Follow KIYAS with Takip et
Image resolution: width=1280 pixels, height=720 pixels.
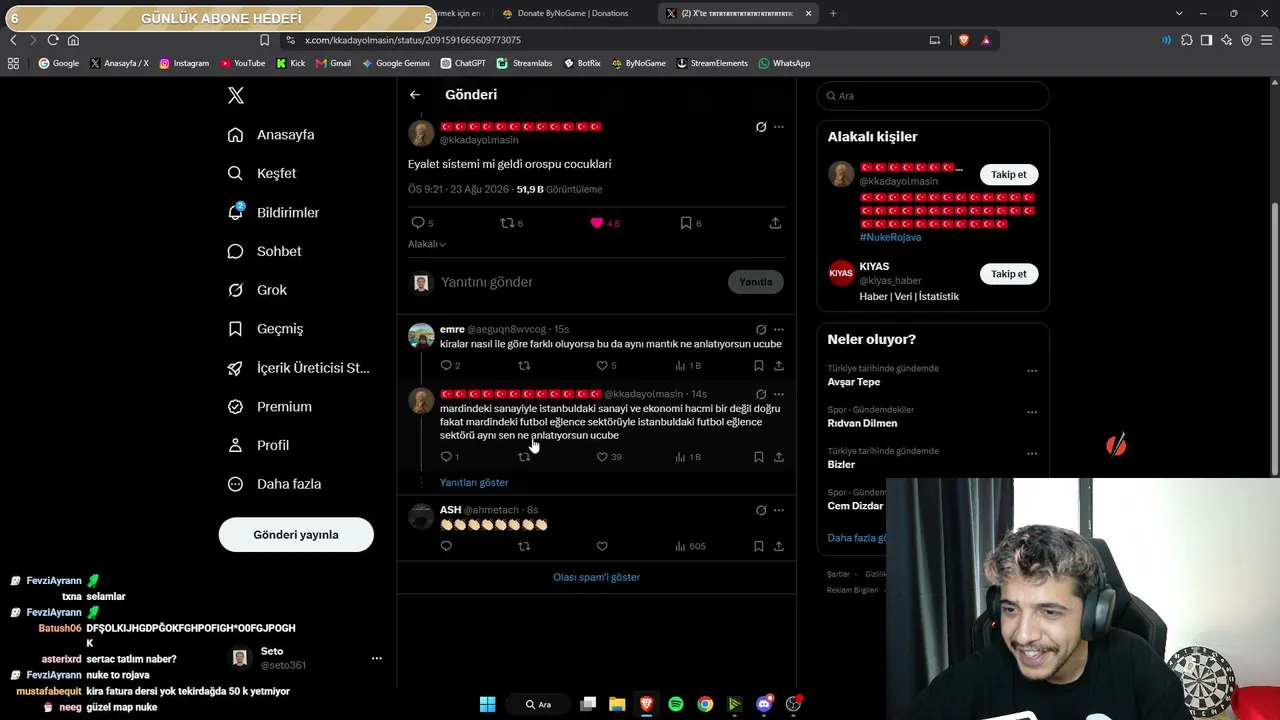click(1009, 274)
